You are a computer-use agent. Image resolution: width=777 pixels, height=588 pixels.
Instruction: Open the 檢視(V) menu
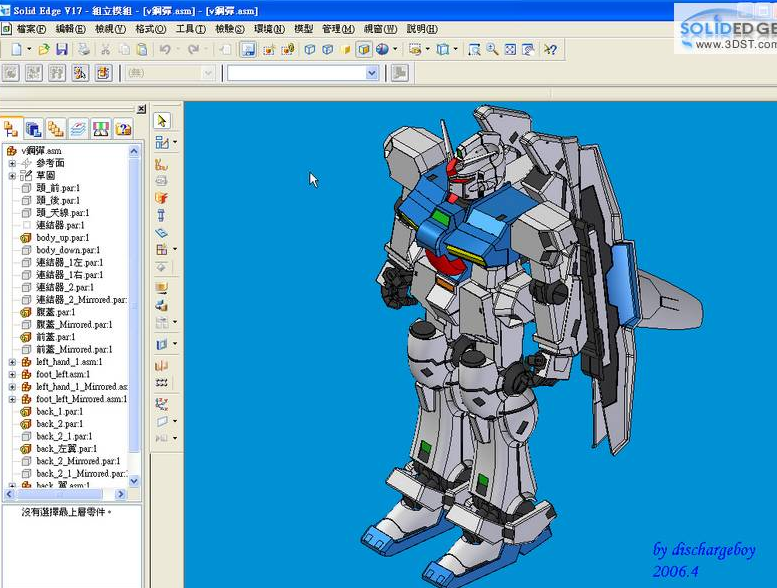110,29
